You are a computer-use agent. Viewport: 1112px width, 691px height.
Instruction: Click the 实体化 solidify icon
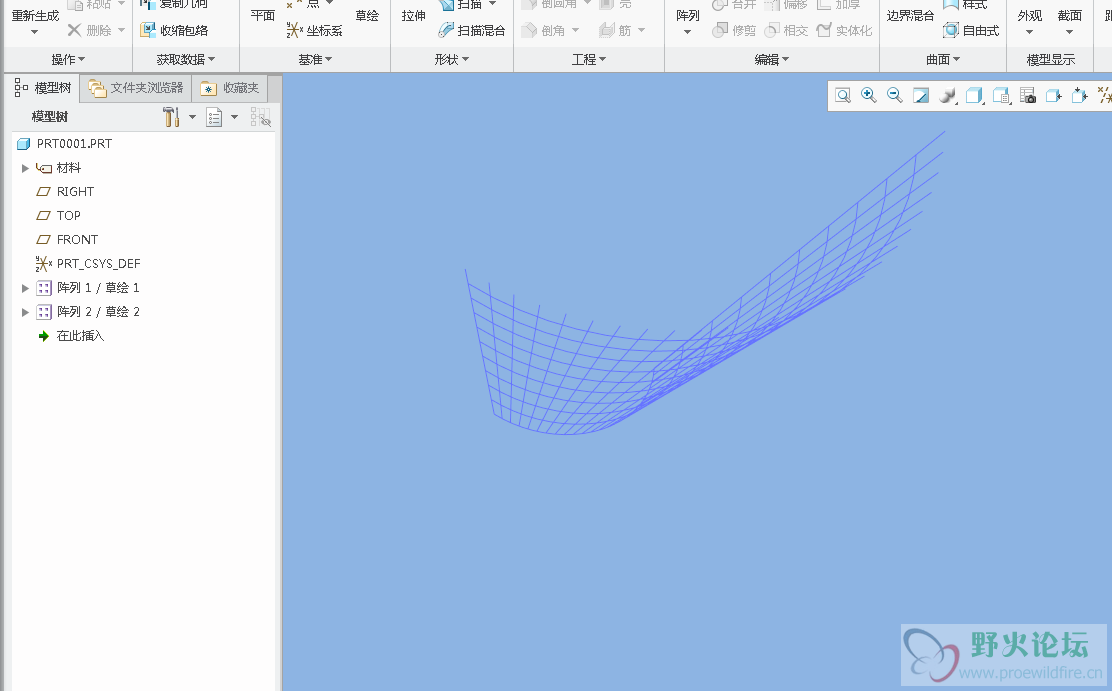click(x=824, y=30)
